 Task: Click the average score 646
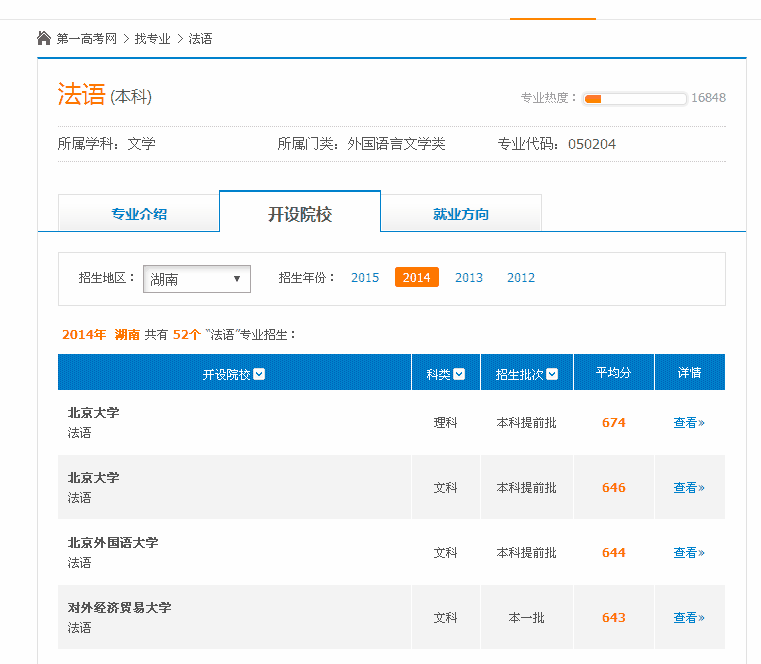(x=613, y=488)
